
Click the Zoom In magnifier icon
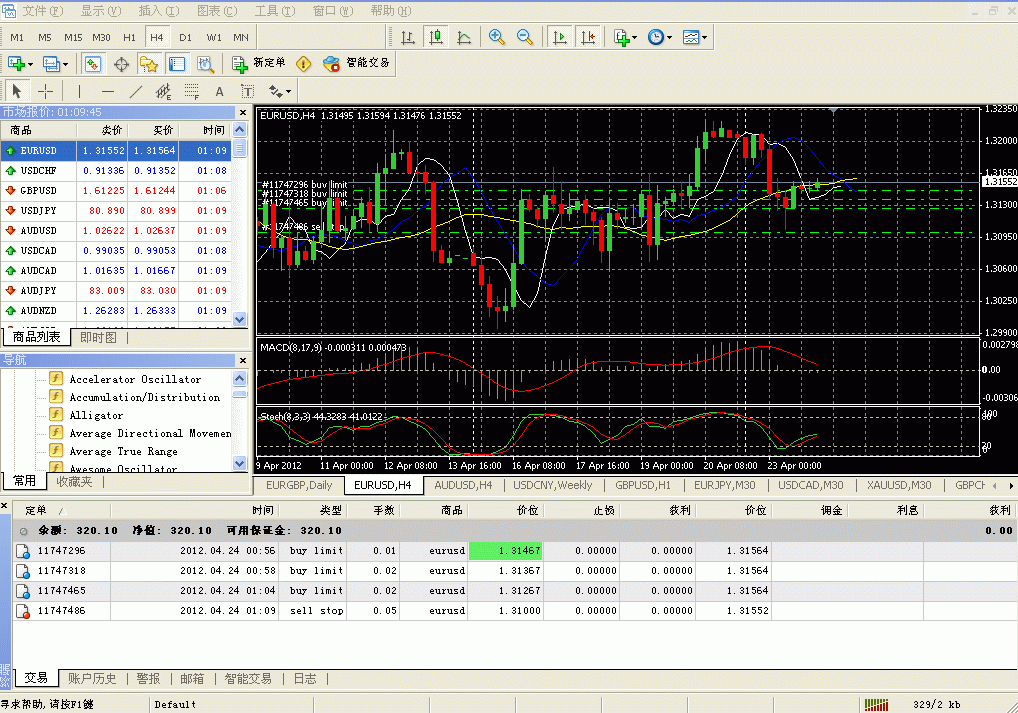point(496,37)
